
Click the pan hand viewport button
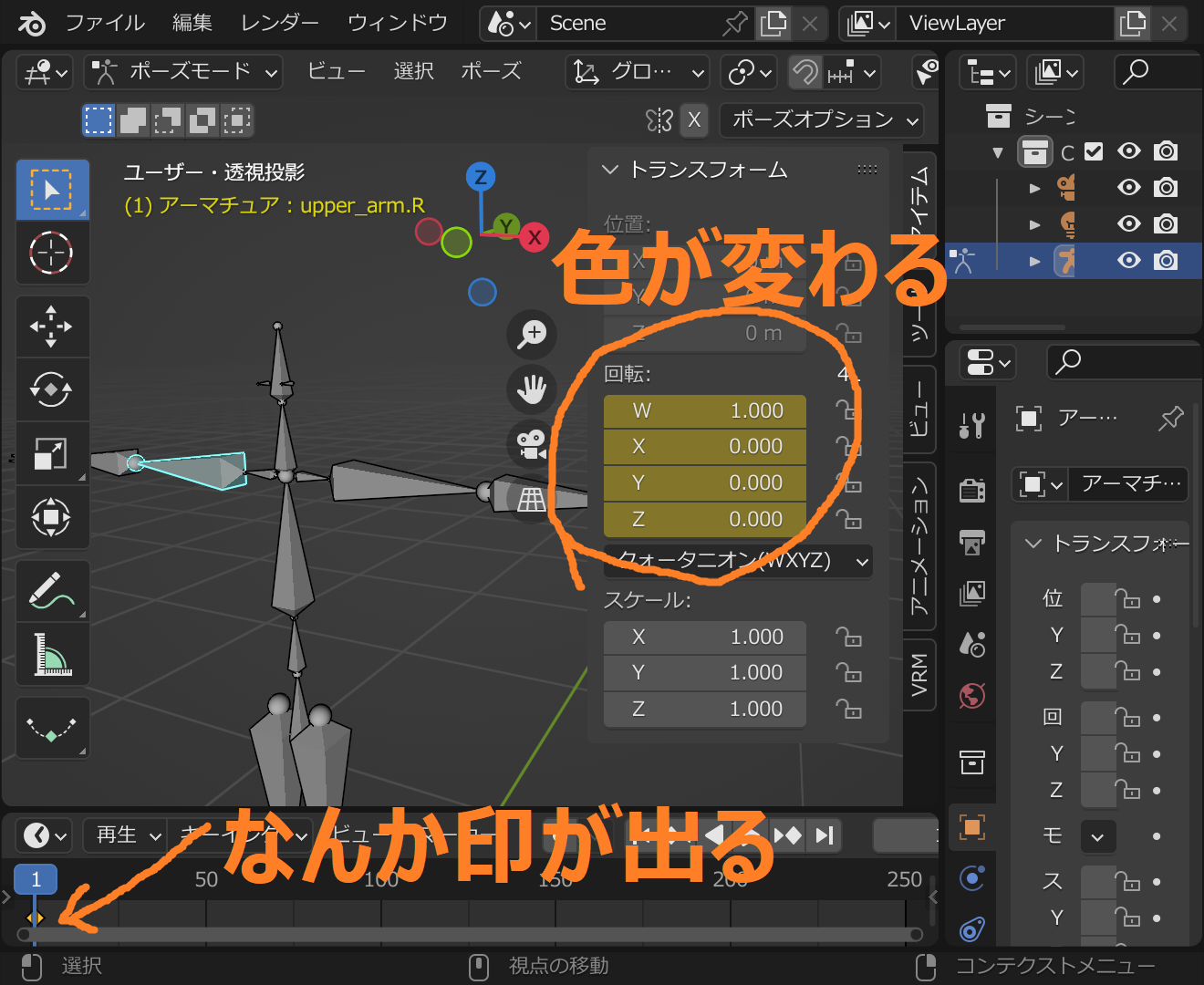[532, 389]
